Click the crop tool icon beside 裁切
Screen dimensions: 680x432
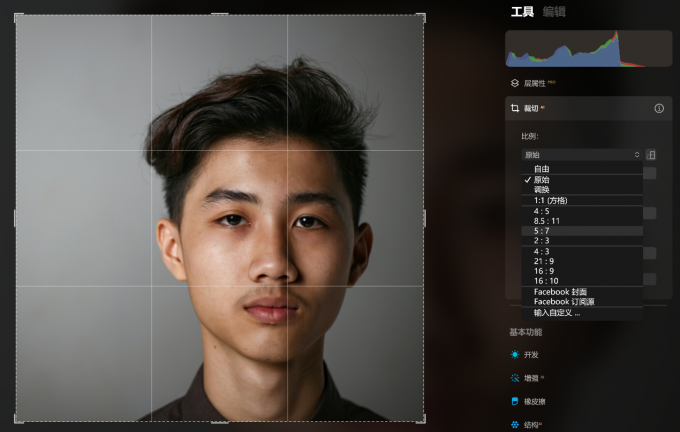pos(515,108)
